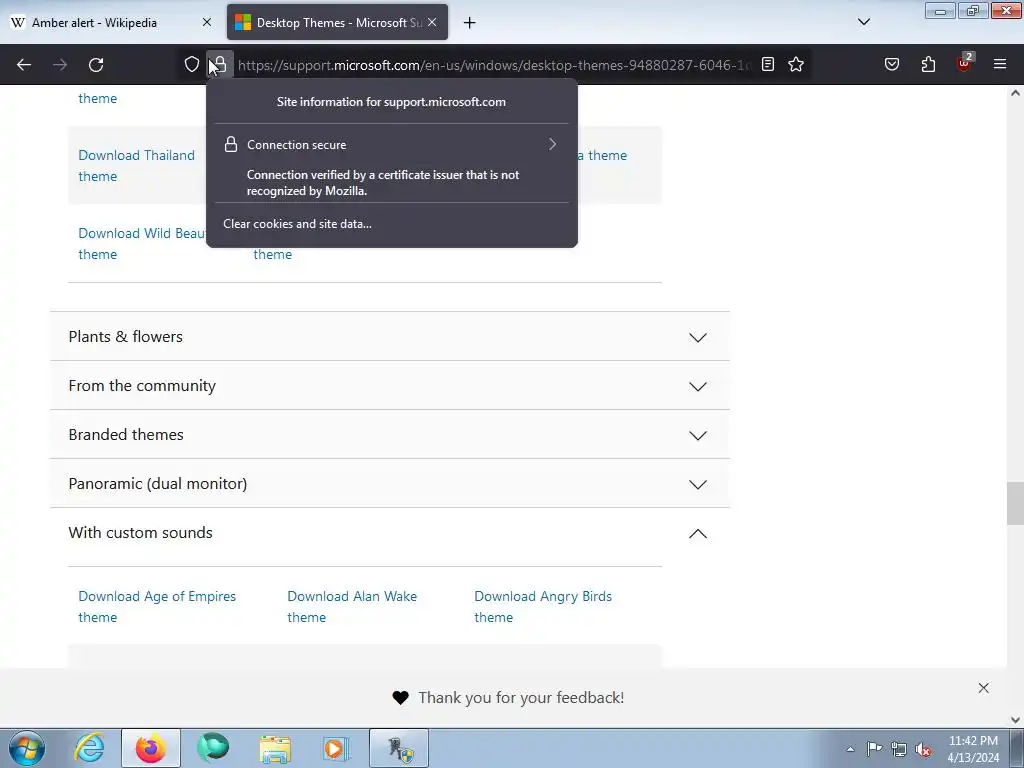
Task: Open a new tab
Action: coord(470,23)
